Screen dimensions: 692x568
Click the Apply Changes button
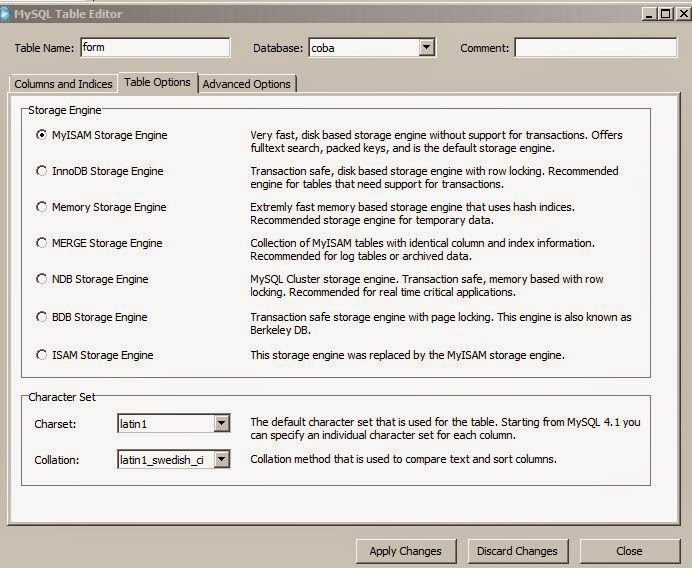[x=406, y=551]
